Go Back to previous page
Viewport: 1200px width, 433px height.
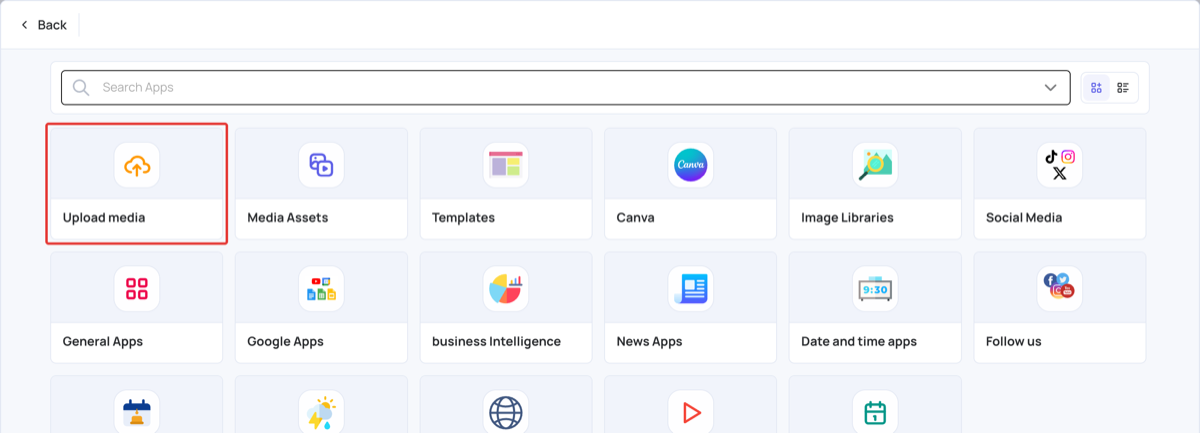pyautogui.click(x=44, y=25)
